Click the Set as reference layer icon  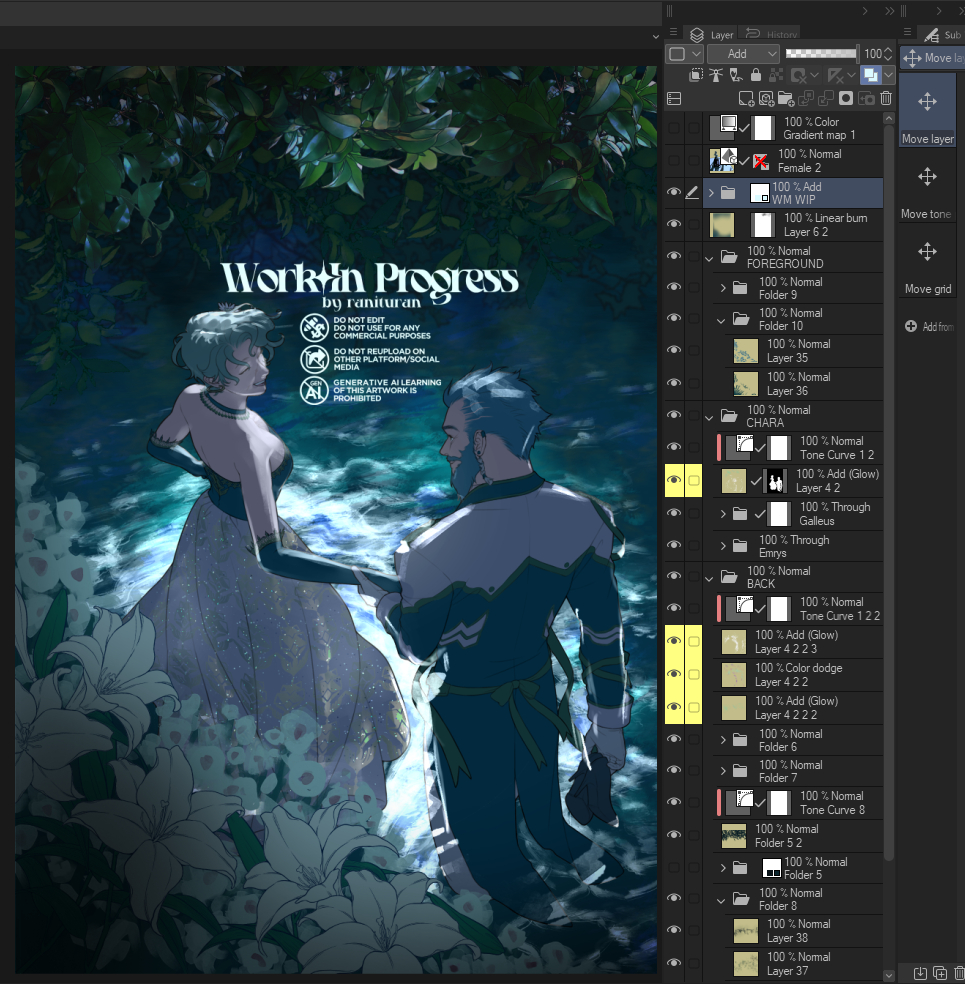[717, 75]
